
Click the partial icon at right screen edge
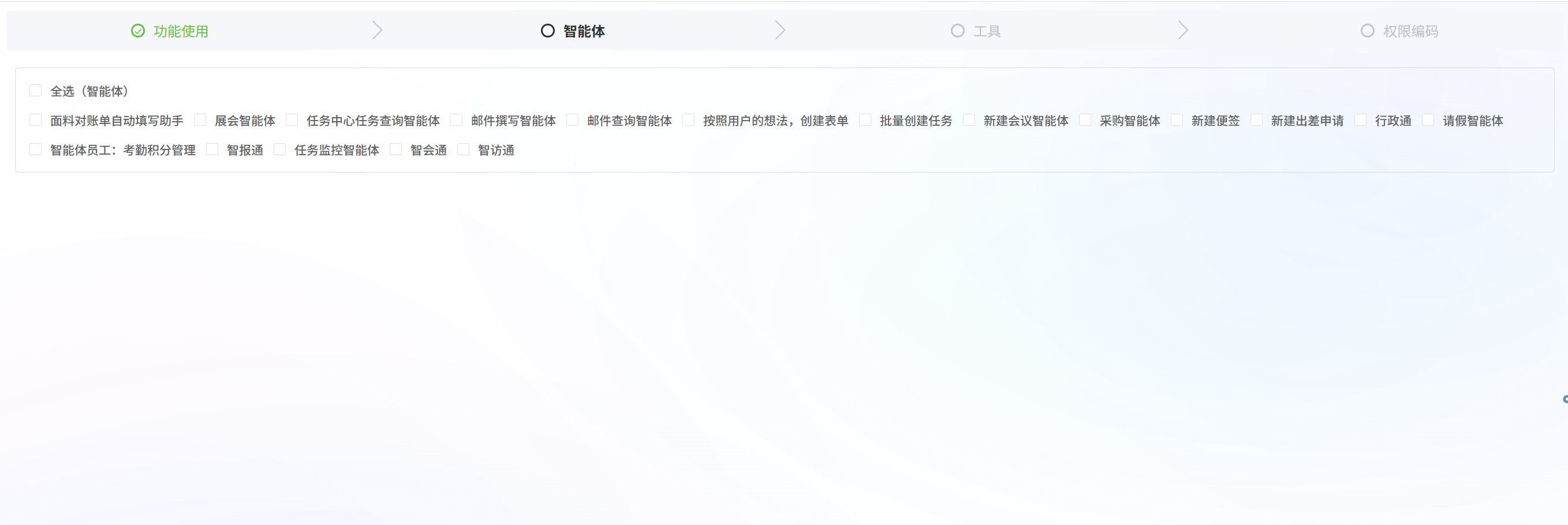click(1565, 399)
